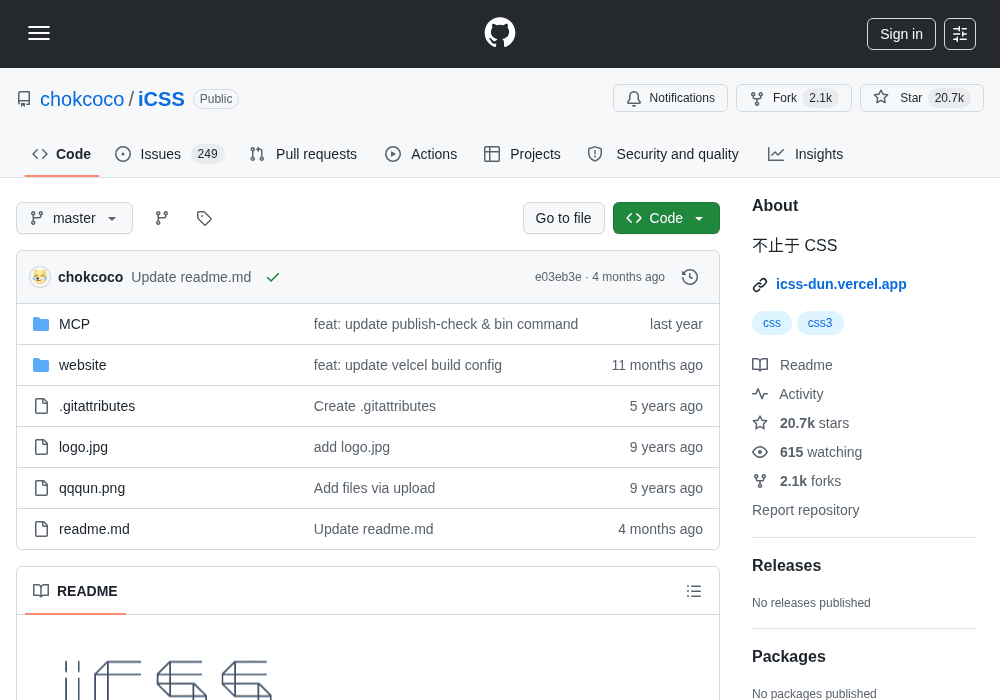This screenshot has width=1000, height=700.
Task: Fork the repository with Fork button
Action: (794, 98)
